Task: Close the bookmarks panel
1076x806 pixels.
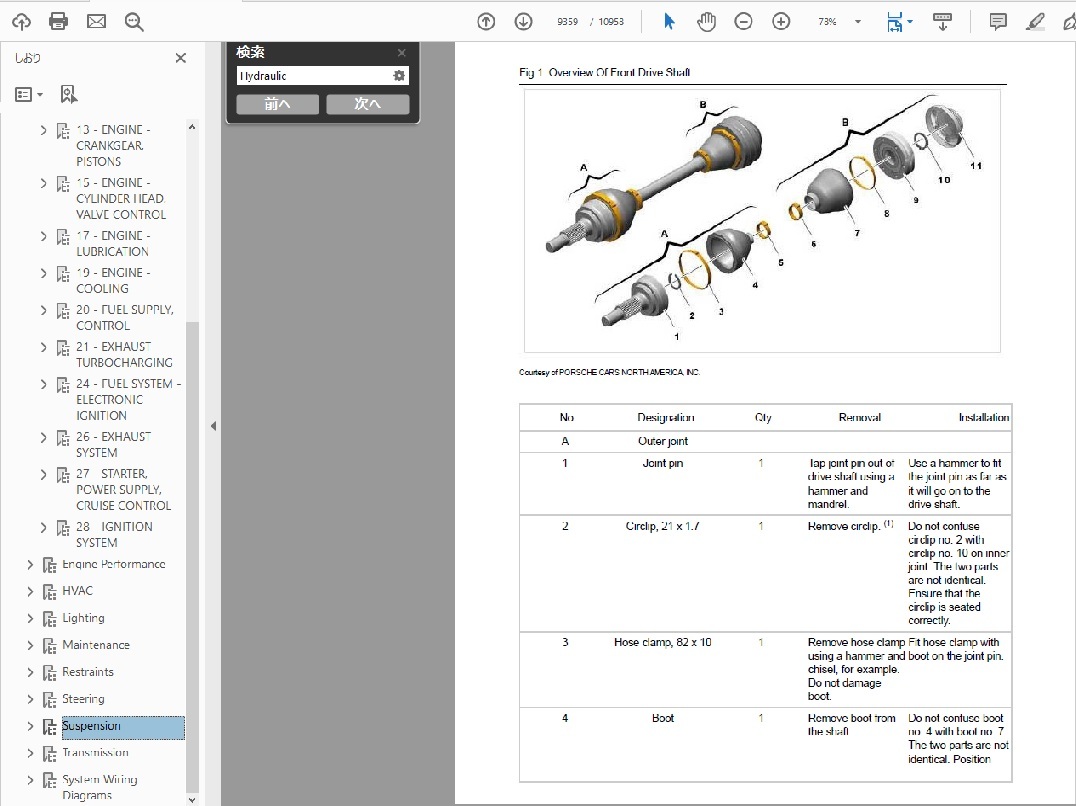Action: pyautogui.click(x=180, y=58)
